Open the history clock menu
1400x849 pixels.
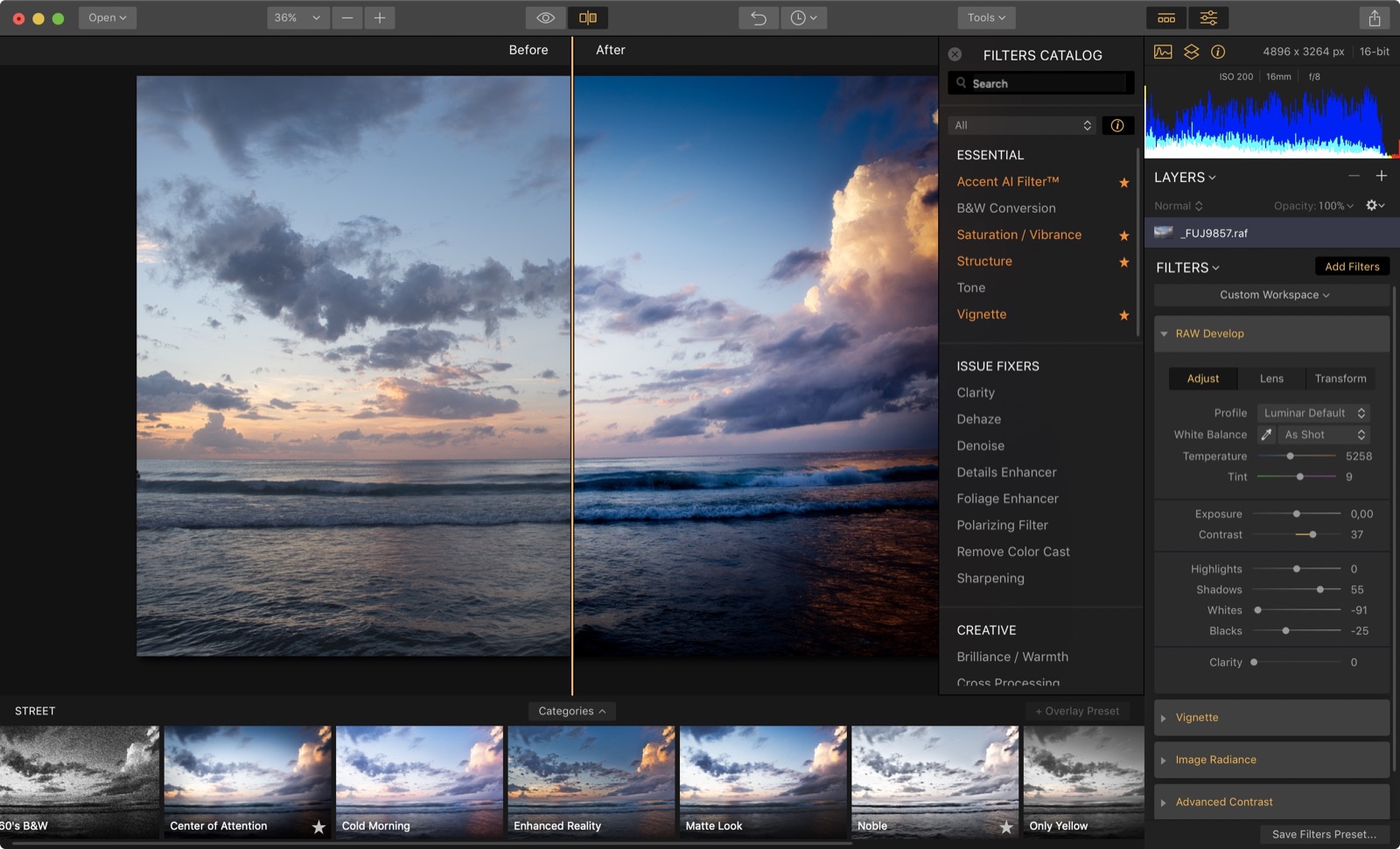point(803,18)
